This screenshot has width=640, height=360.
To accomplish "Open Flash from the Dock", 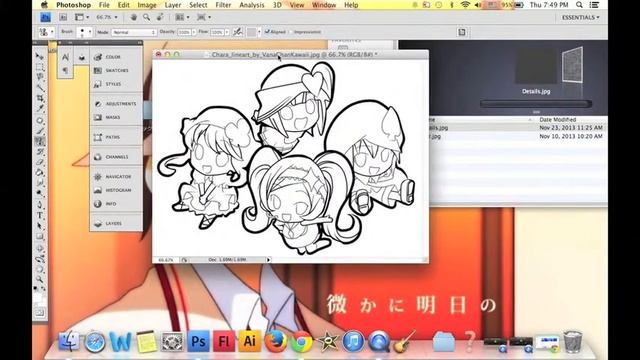I will click(x=224, y=341).
